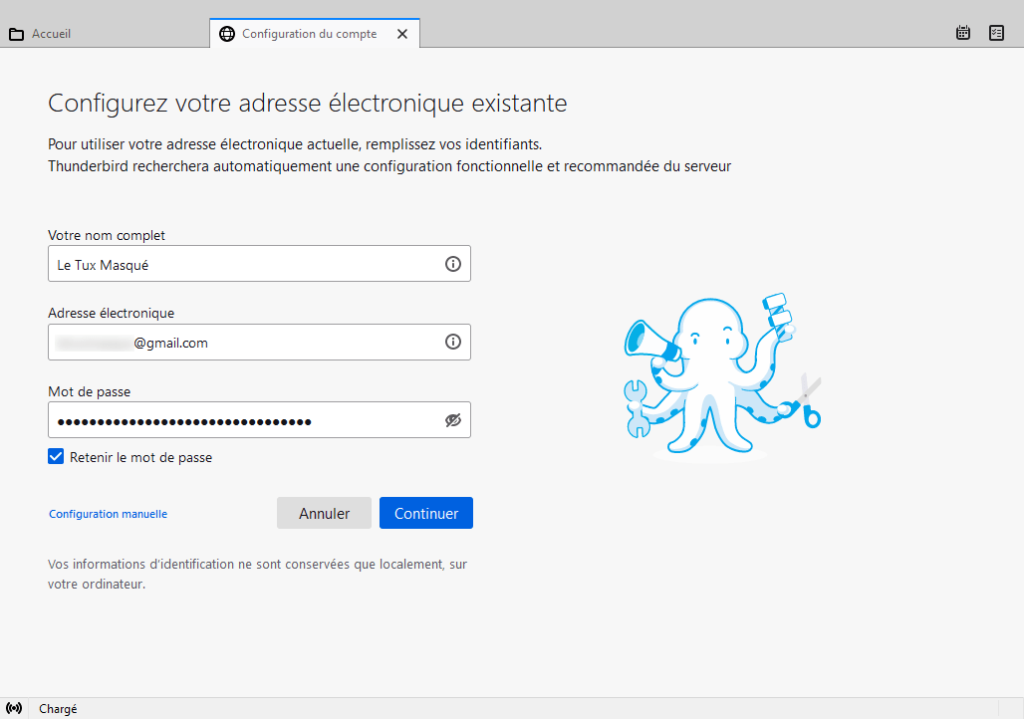Screen dimensions: 1024x719
Task: Click the Annuler button
Action: pyautogui.click(x=324, y=513)
